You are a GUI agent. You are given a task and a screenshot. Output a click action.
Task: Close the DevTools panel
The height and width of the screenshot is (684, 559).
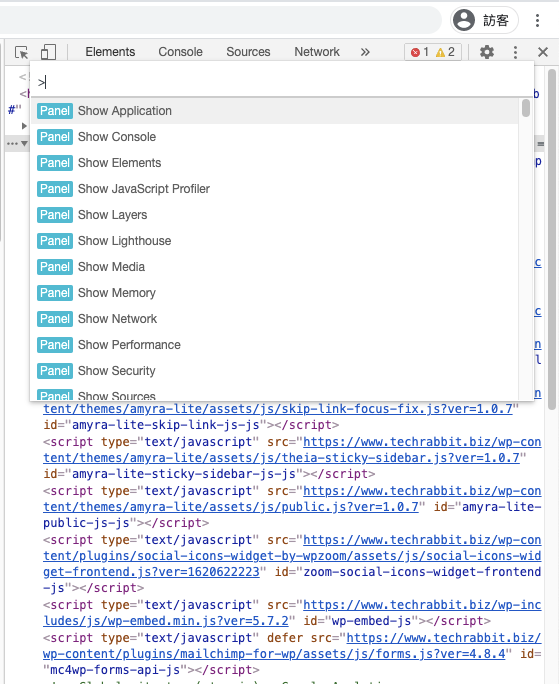[543, 52]
